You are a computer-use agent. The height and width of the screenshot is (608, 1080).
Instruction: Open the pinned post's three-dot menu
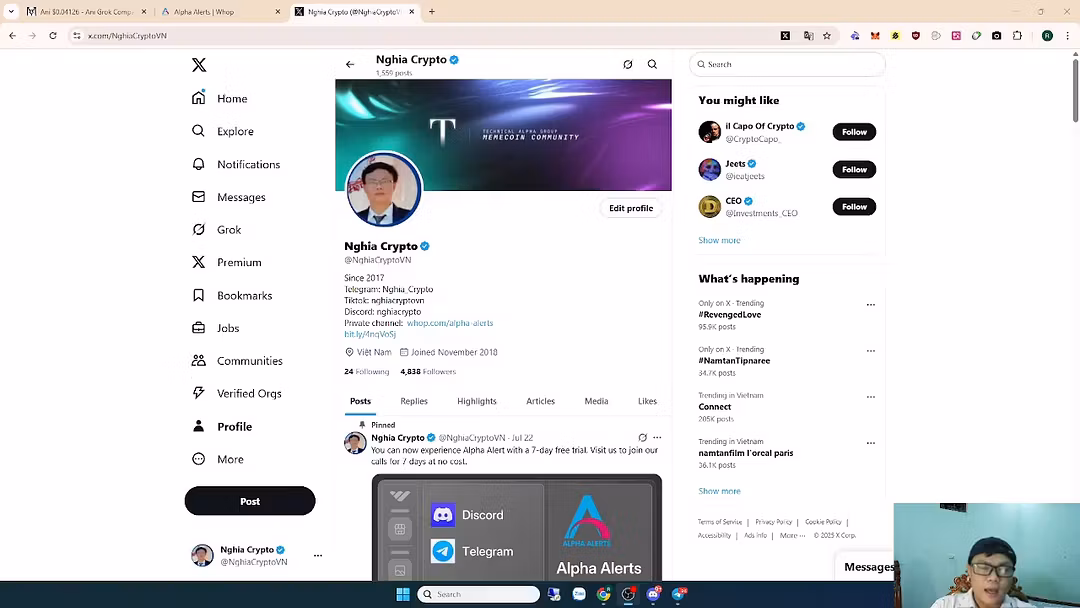pyautogui.click(x=657, y=437)
